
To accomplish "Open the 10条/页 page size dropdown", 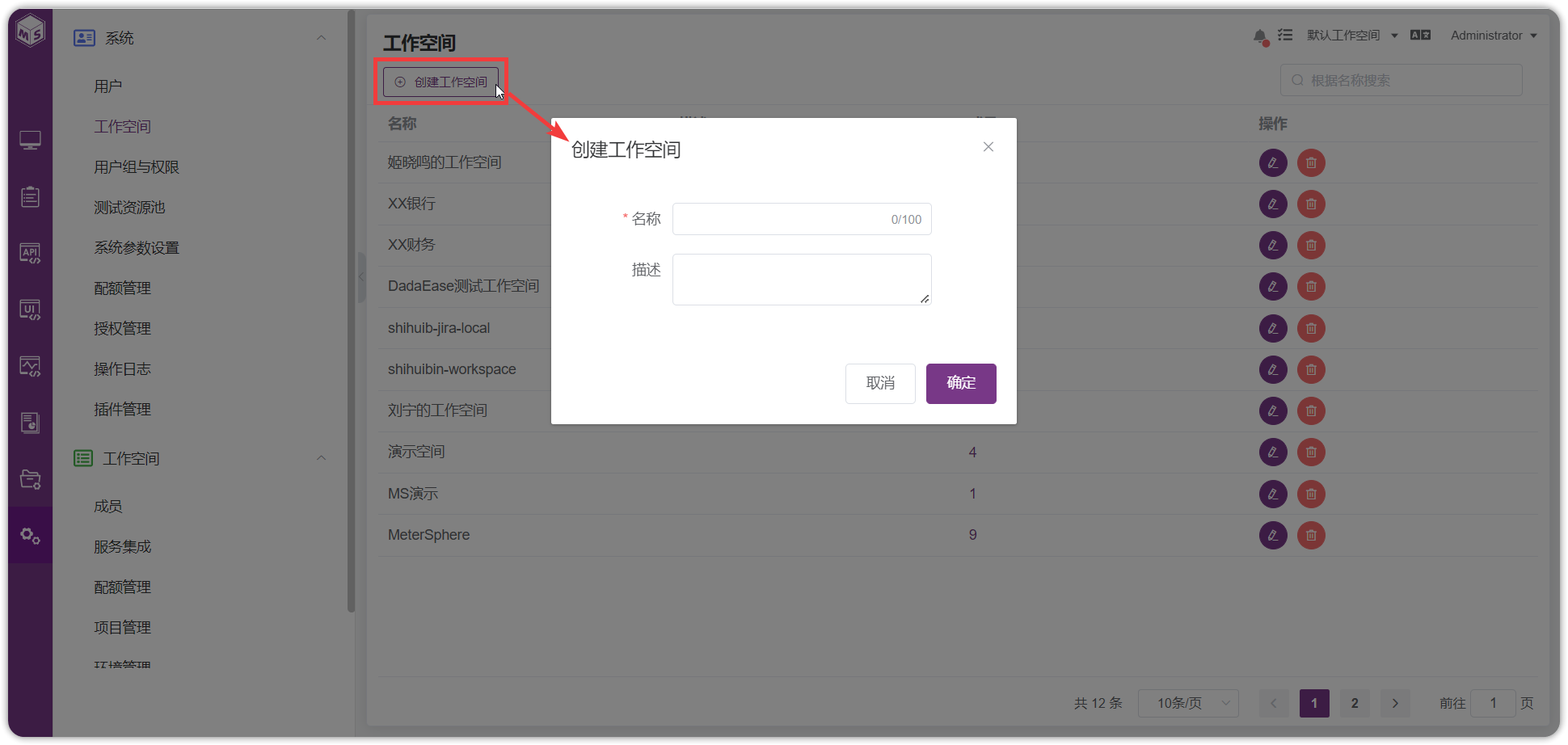I will (x=1188, y=703).
